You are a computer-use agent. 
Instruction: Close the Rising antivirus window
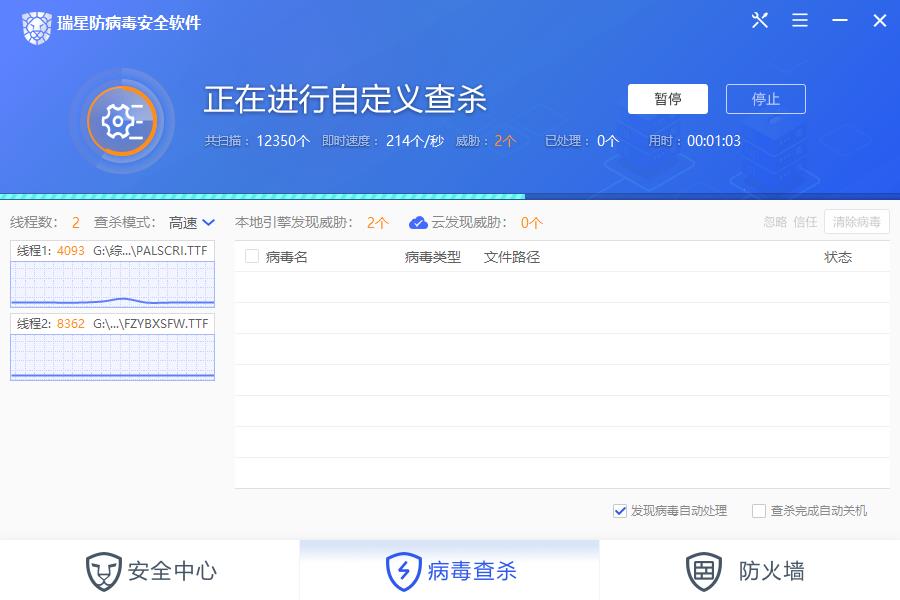[879, 21]
